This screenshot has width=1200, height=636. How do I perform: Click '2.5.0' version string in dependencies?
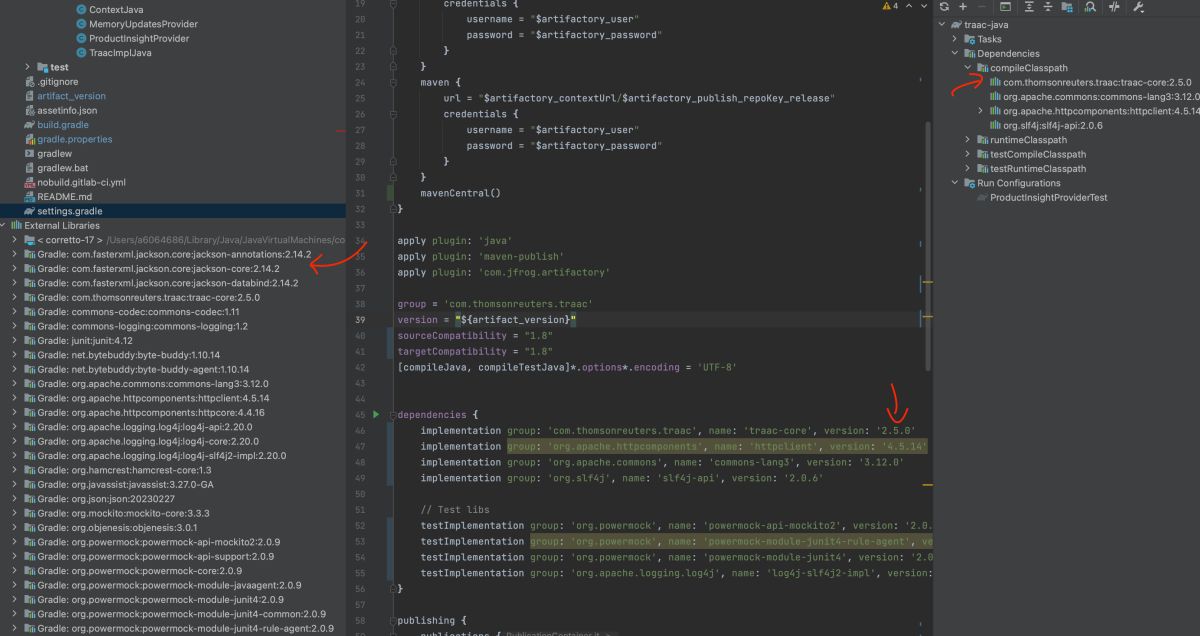coord(896,431)
